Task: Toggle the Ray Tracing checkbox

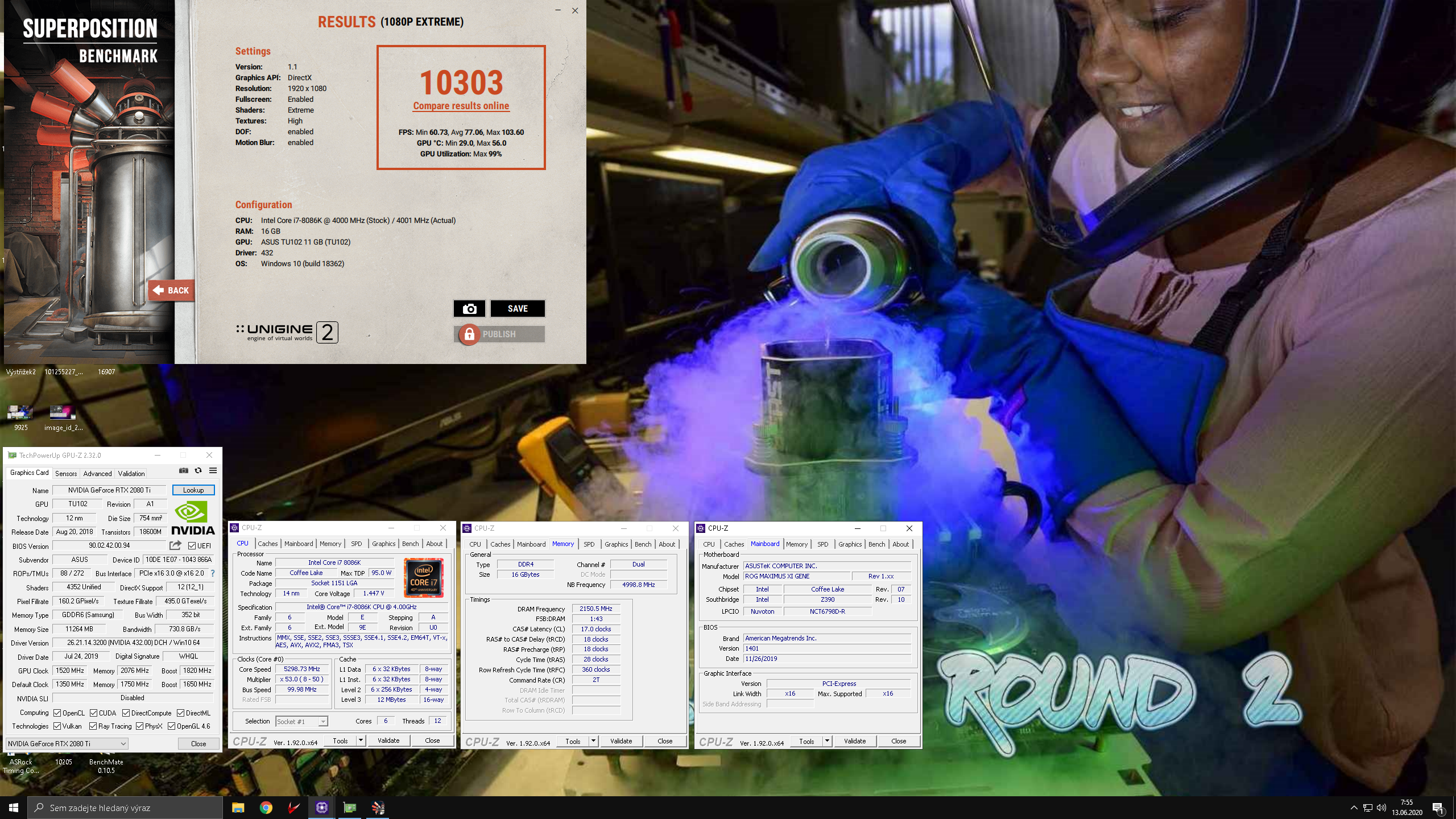Action: (93, 726)
